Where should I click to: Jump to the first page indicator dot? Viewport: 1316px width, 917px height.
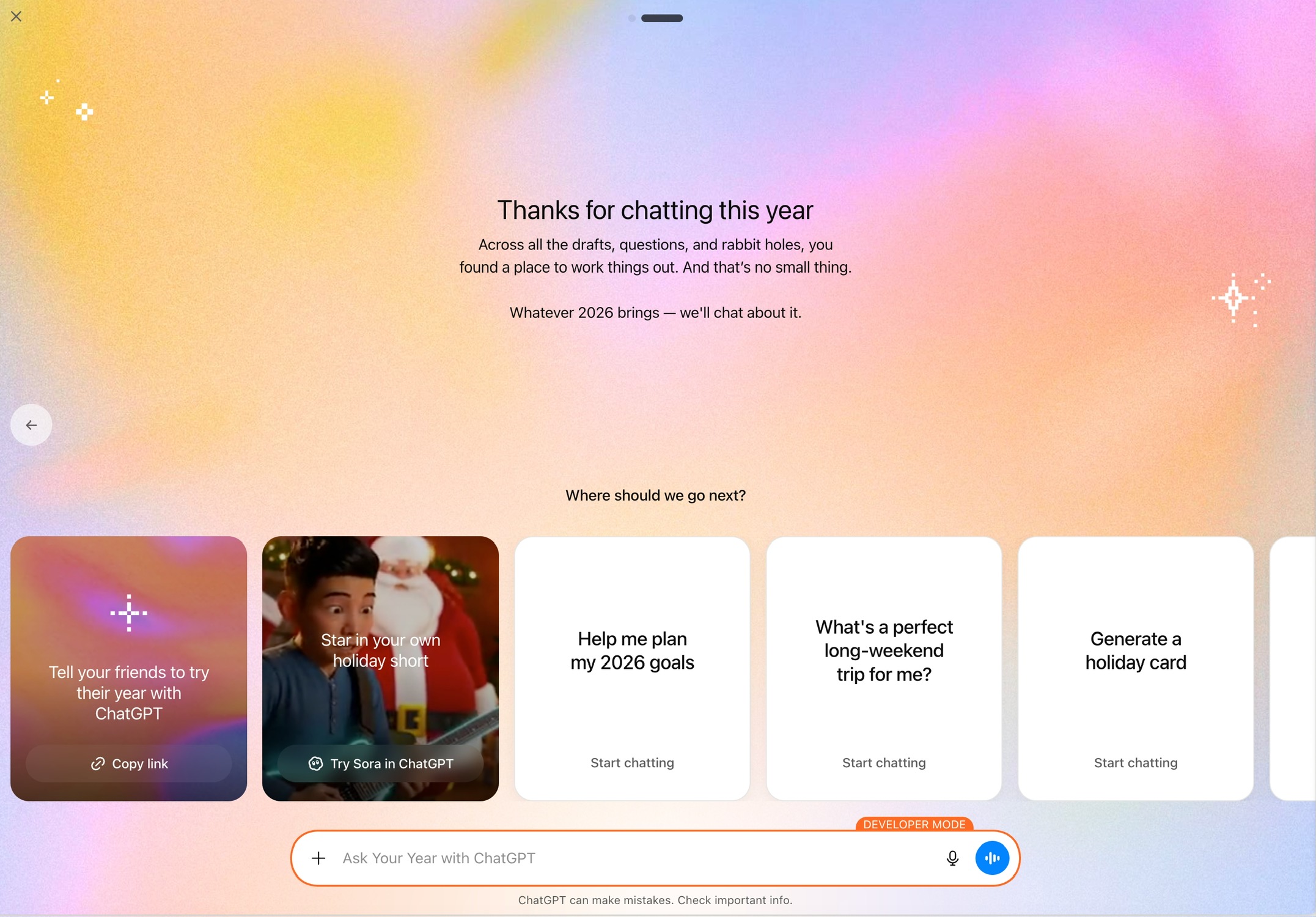(x=632, y=18)
